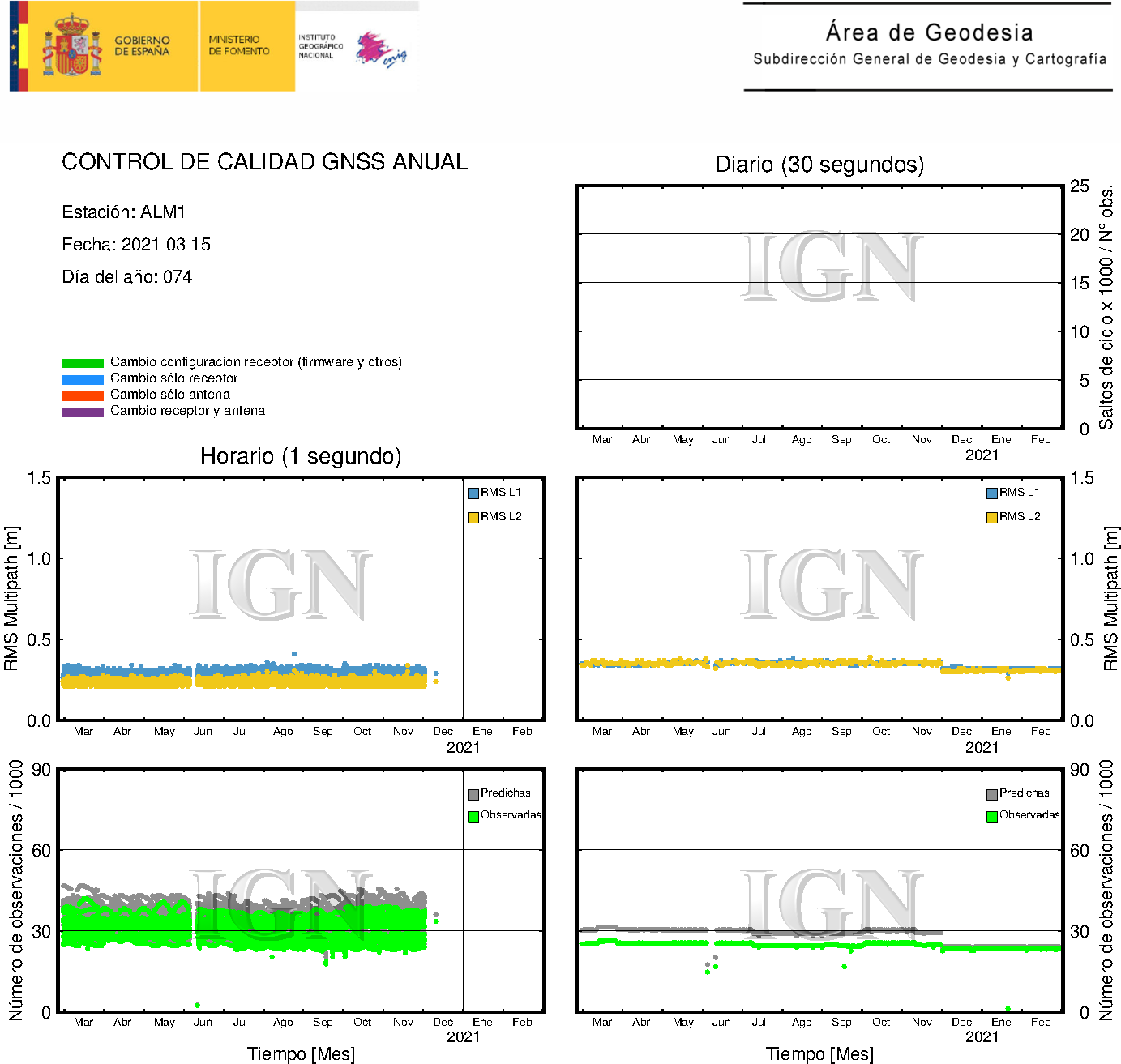Click the RMS L1 legend square in daily plot

pos(991,493)
